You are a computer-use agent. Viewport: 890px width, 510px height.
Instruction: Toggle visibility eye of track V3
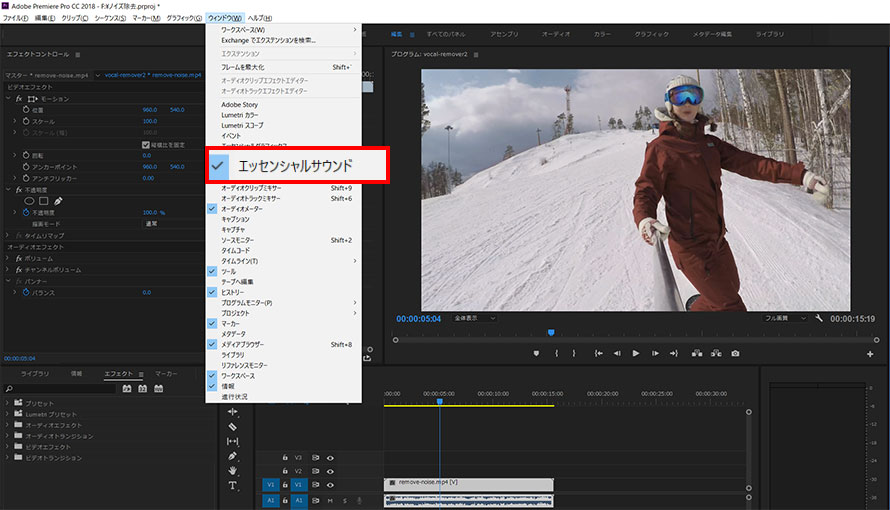[330, 457]
